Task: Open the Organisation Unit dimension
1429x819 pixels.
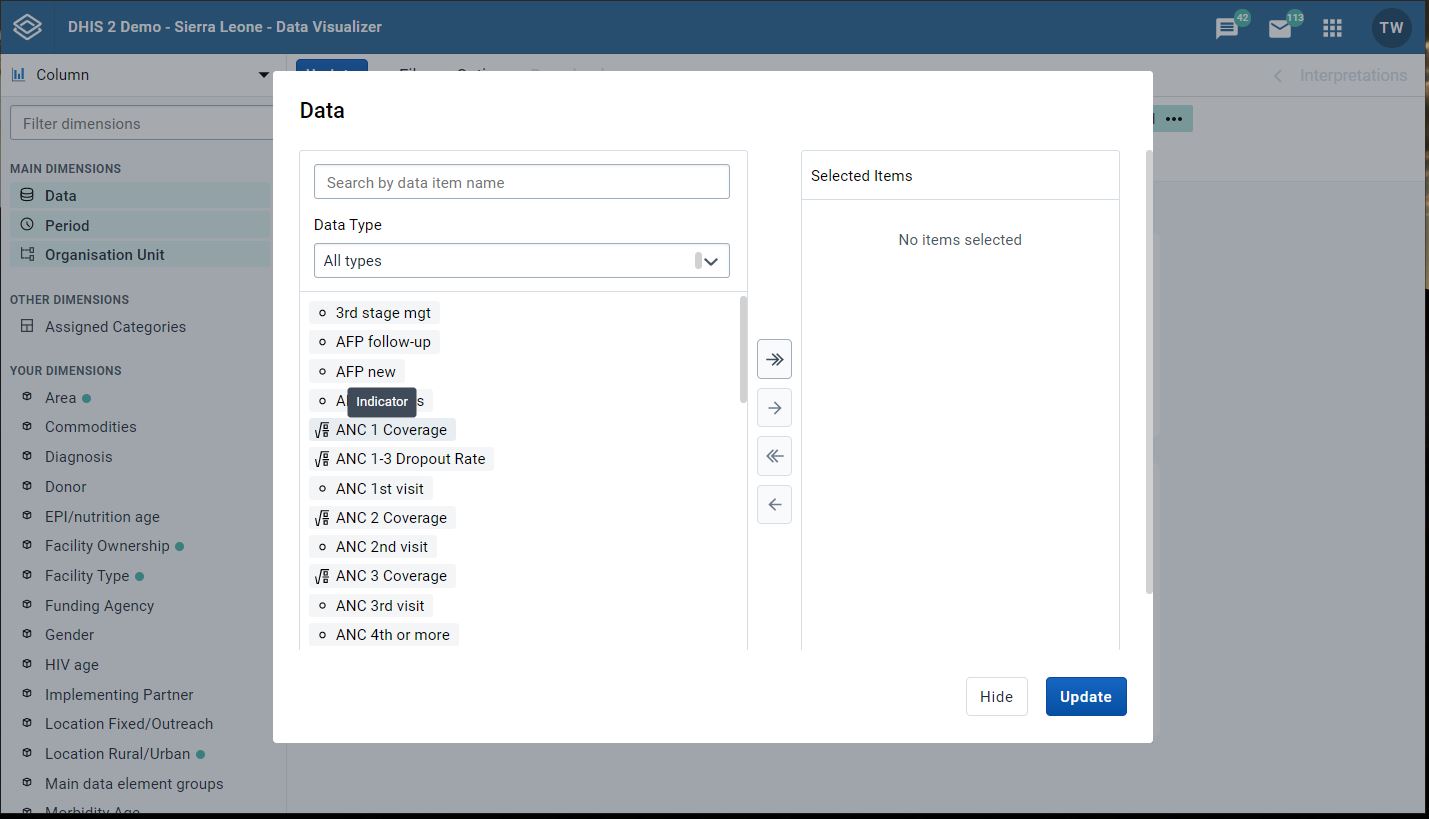Action: 103,254
